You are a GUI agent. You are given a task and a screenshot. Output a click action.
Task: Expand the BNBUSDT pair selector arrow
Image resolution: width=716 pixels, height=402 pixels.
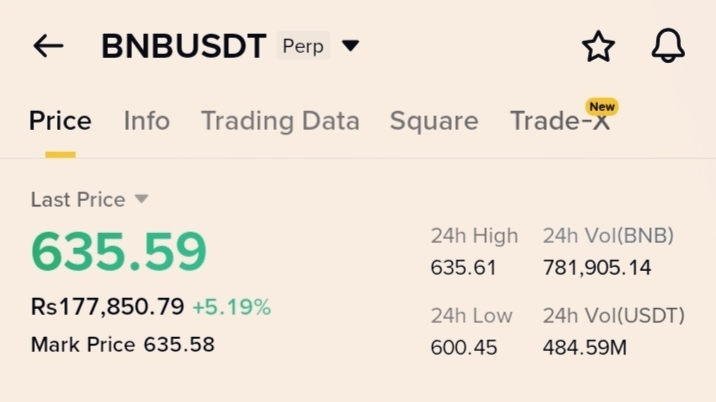point(351,46)
